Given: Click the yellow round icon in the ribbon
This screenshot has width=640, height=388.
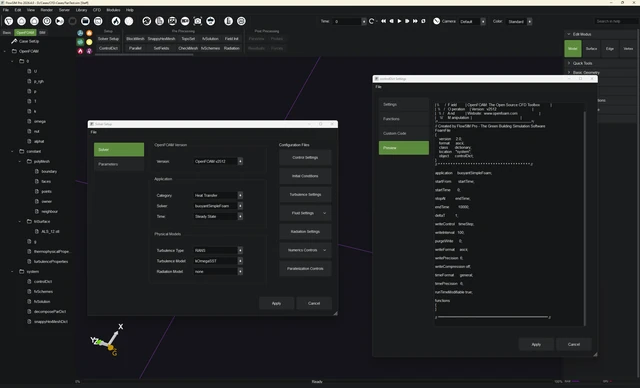Looking at the screenshot, I should click(89, 42).
